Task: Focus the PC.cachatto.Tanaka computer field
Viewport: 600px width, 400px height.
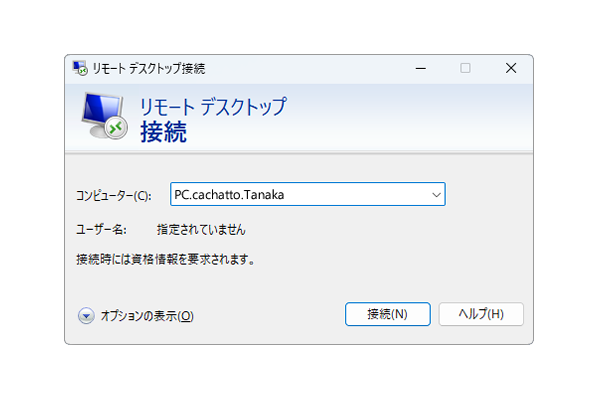Action: [308, 194]
